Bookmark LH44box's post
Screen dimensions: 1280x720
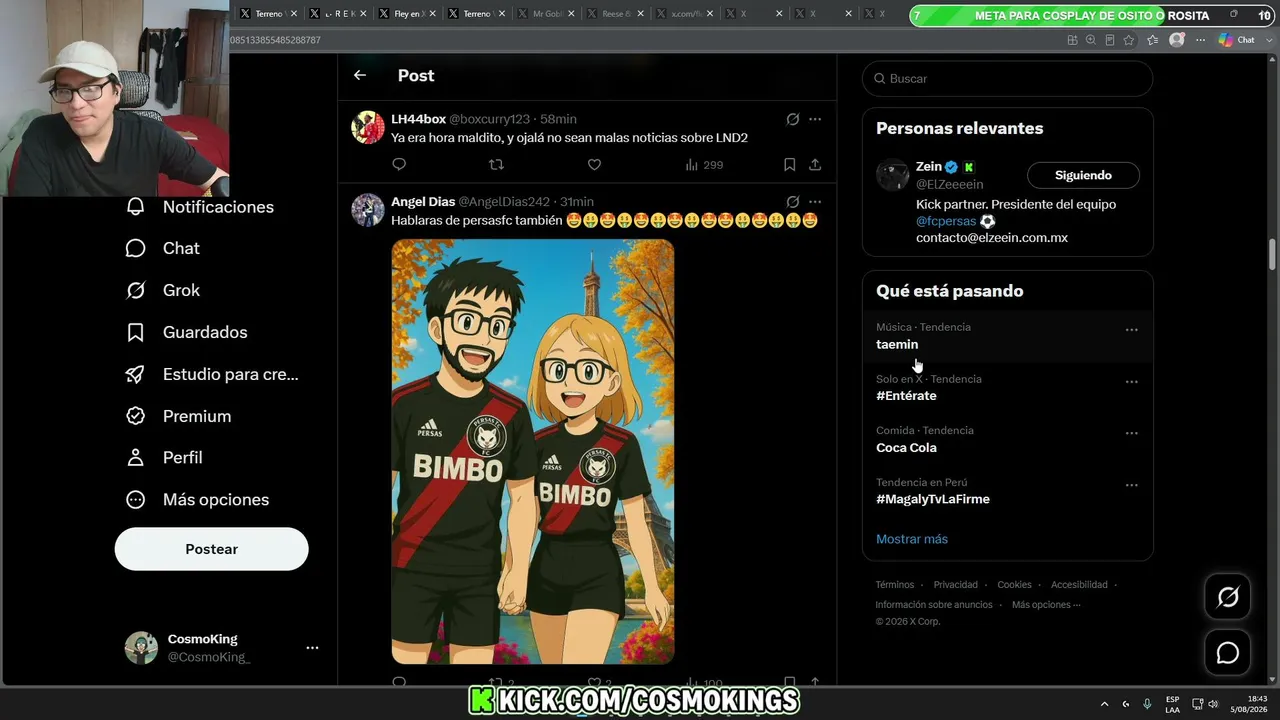pos(789,164)
